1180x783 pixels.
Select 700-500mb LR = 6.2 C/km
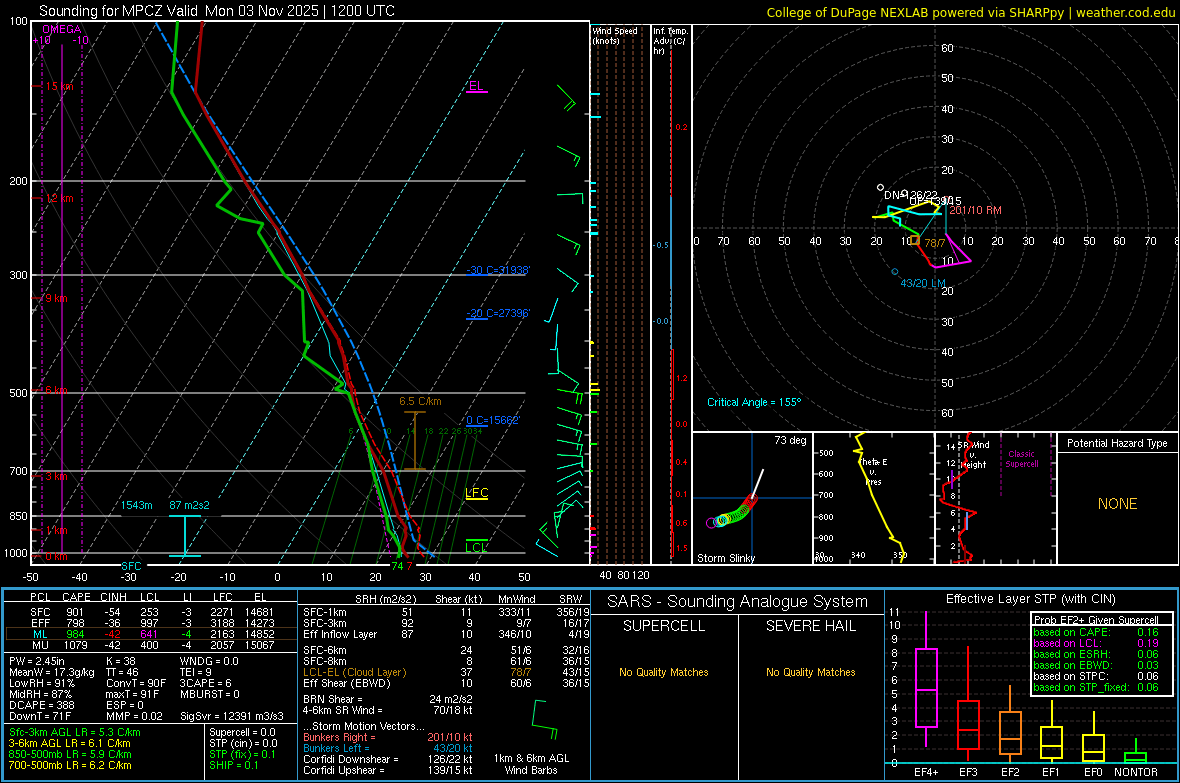[70, 765]
